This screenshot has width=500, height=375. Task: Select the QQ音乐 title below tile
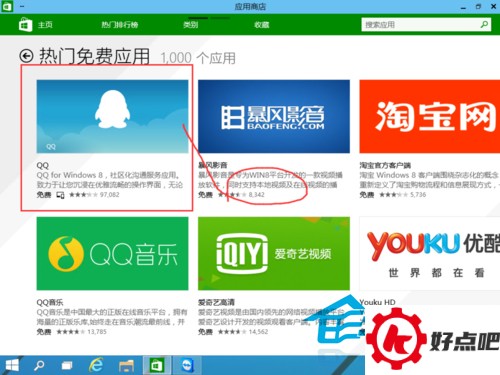[50, 302]
